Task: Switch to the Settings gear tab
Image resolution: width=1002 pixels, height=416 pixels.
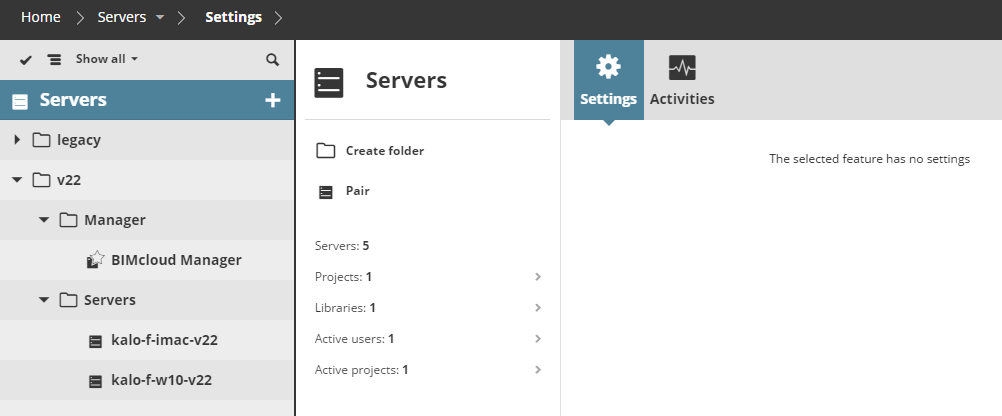Action: (x=608, y=80)
